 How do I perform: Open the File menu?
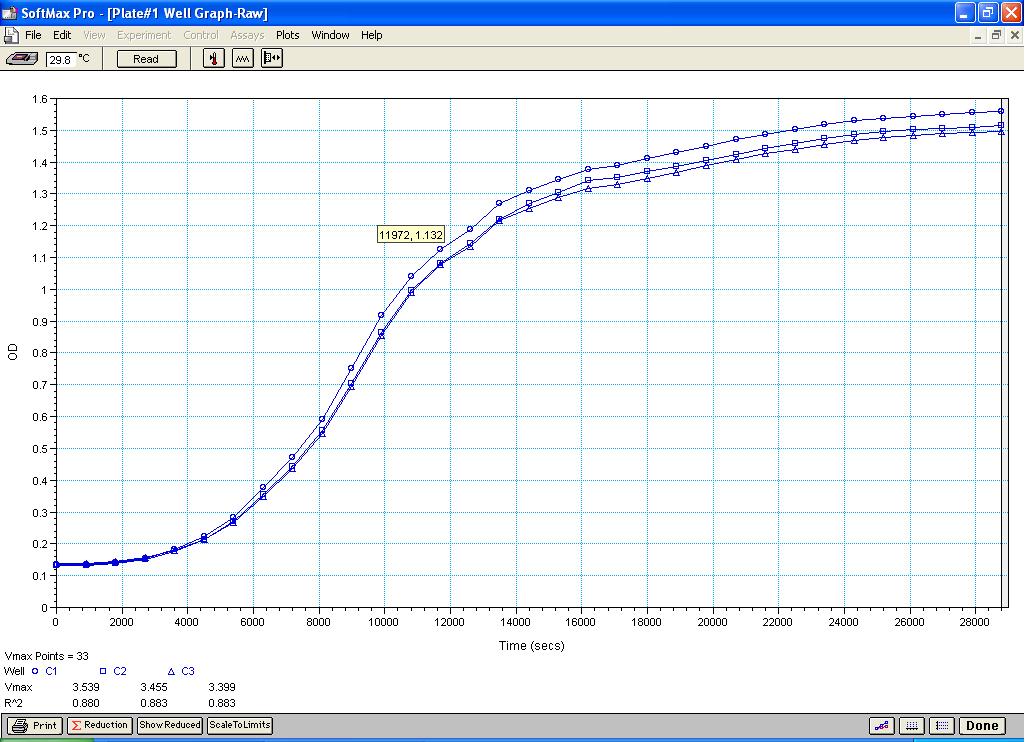(33, 35)
